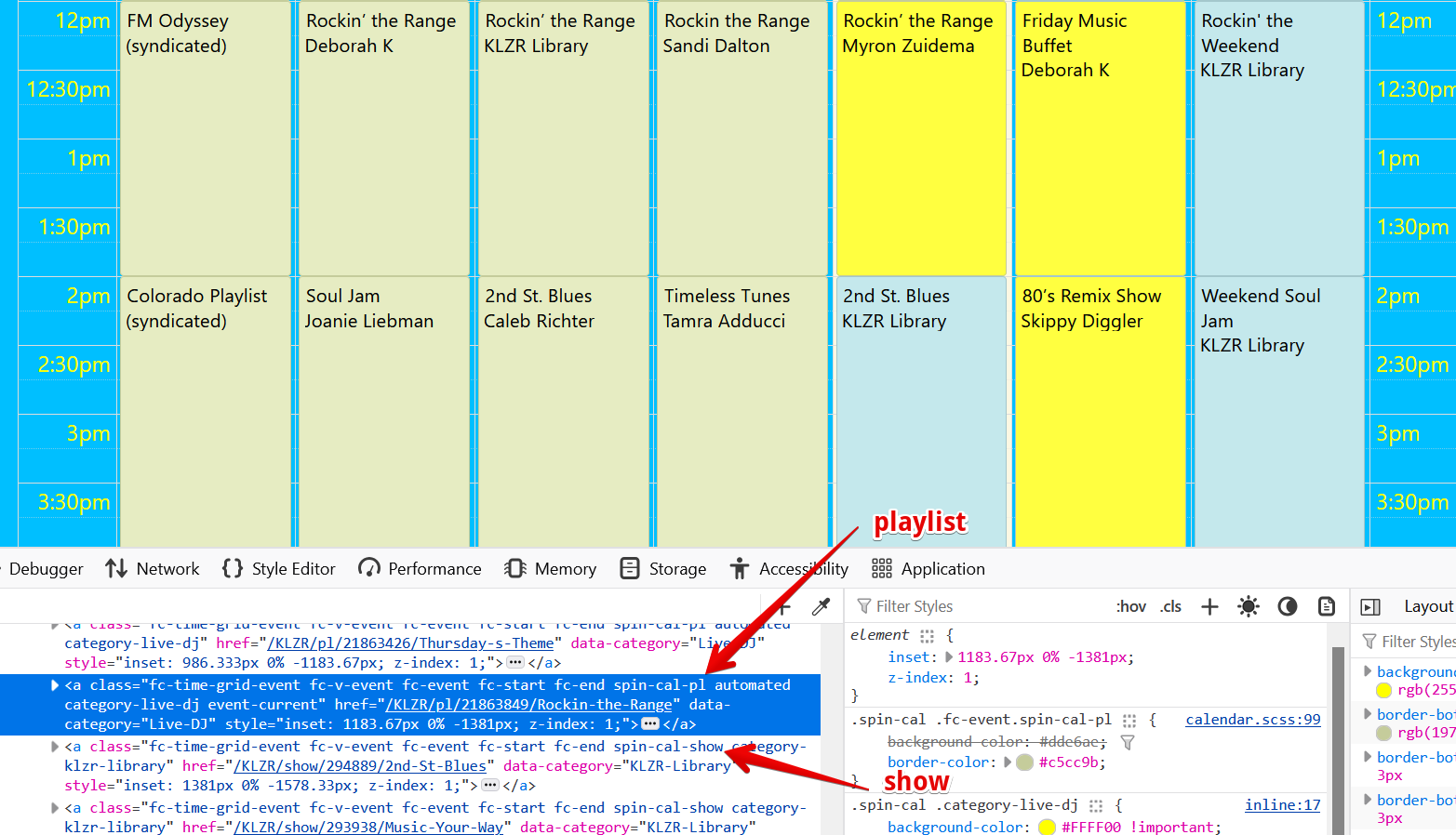This screenshot has height=835, width=1456.
Task: Click the print media simulation icon
Action: tap(1327, 606)
